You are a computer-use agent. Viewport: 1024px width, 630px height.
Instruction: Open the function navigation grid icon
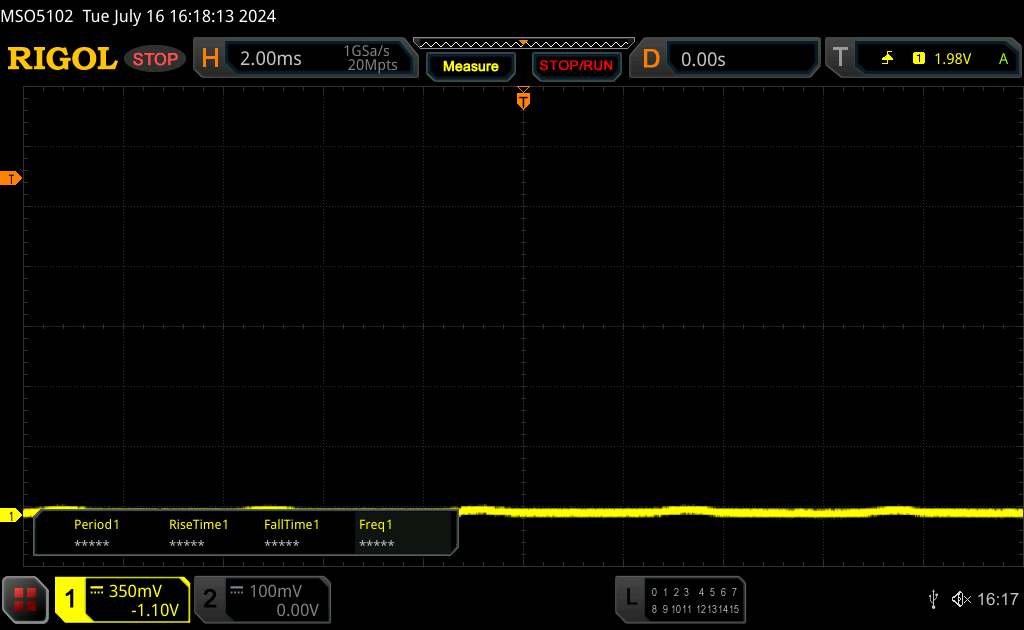coord(25,599)
